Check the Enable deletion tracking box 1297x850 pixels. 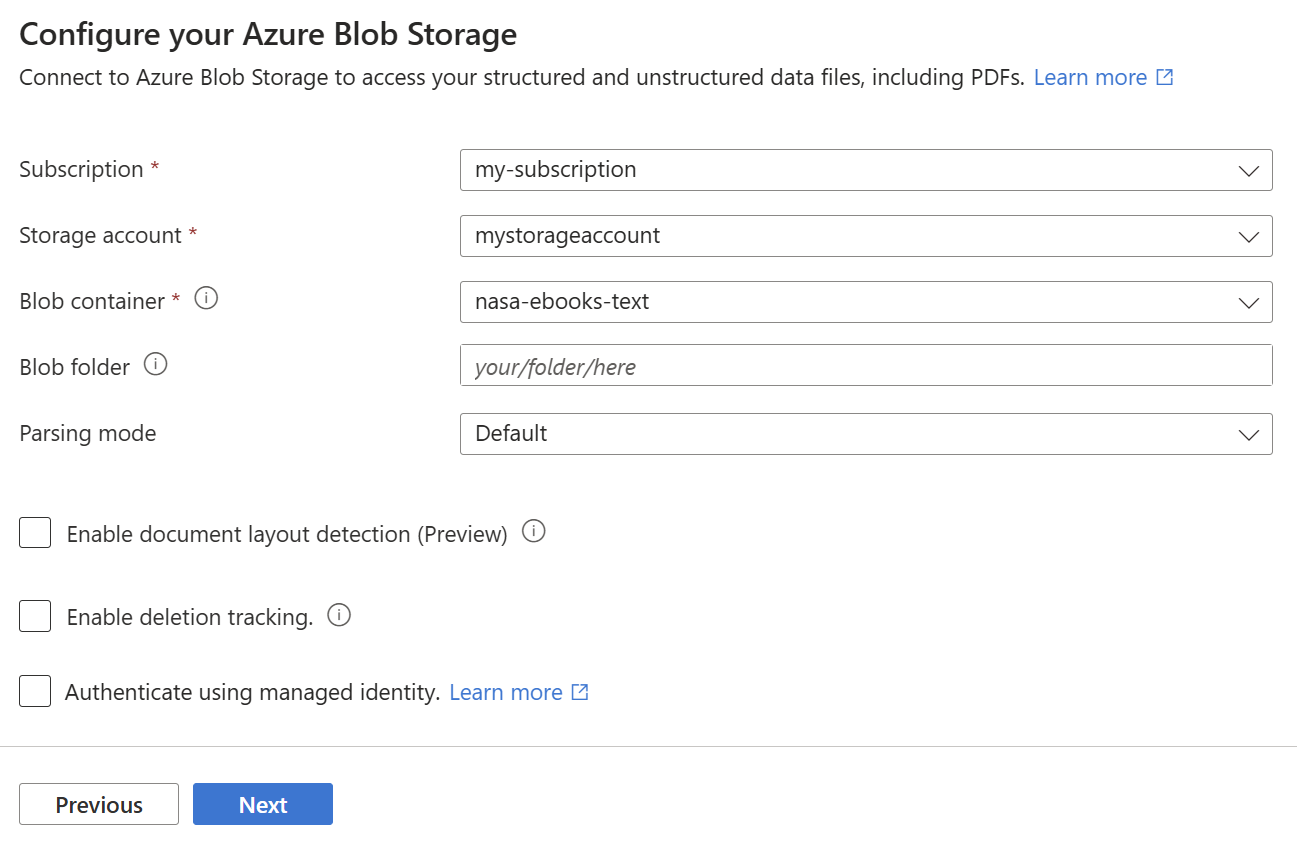click(35, 616)
